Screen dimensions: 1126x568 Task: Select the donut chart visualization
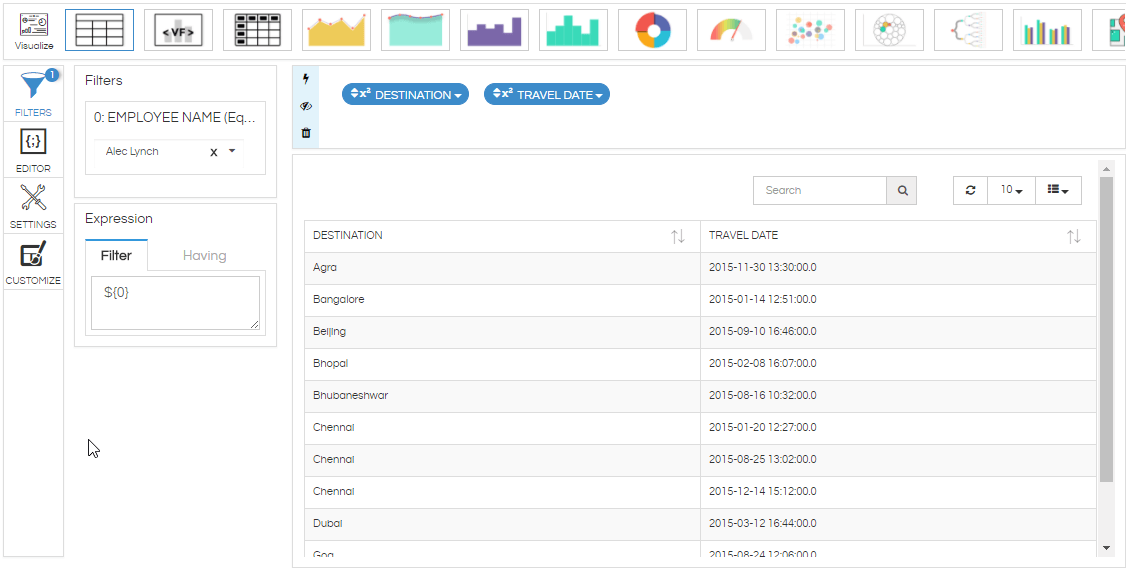[652, 30]
